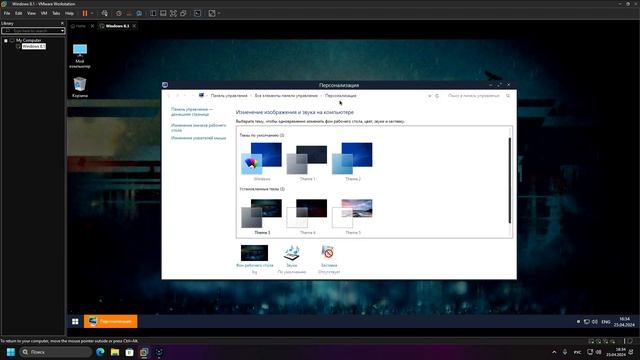Select the Theme 3 thumbnail
This screenshot has height=360, width=640.
pos(262,216)
